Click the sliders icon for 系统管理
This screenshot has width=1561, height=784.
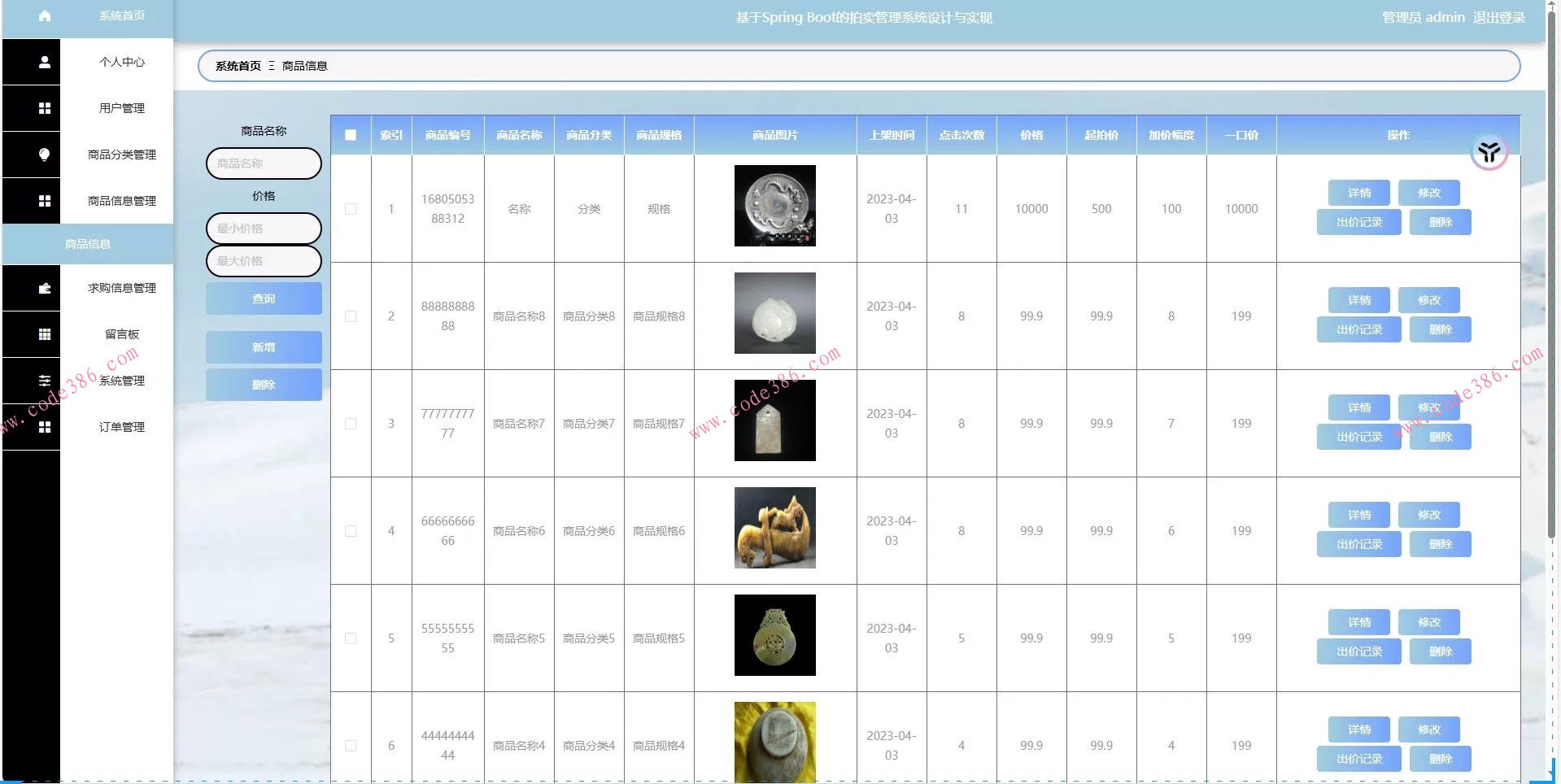(45, 381)
